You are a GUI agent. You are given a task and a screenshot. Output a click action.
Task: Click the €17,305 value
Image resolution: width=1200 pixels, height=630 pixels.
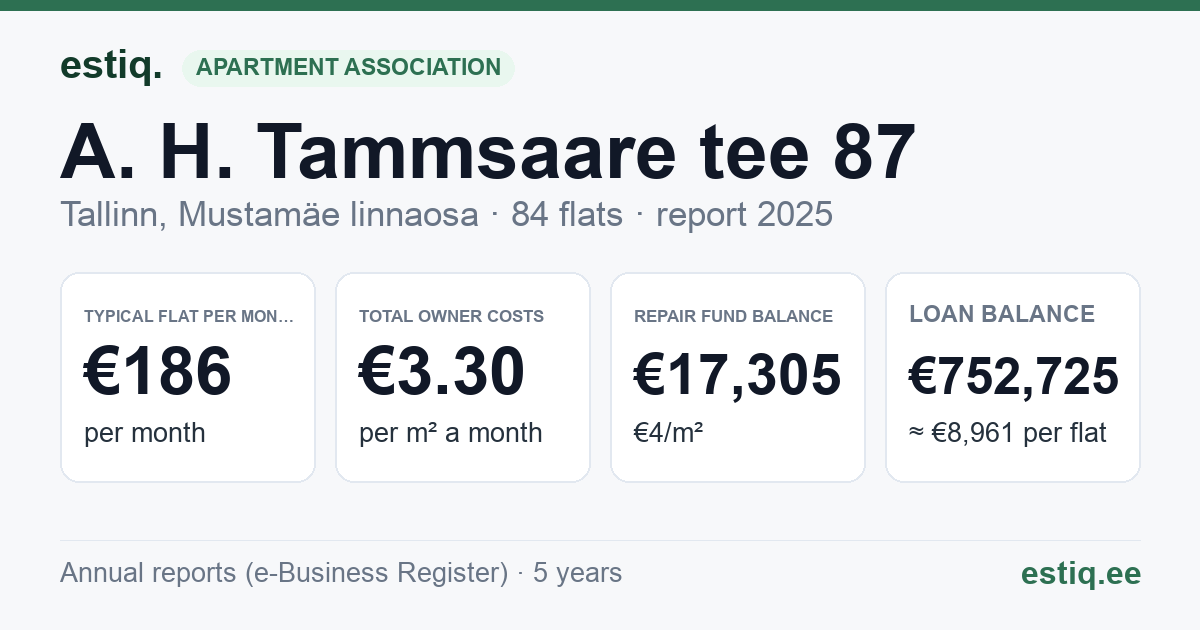738,376
